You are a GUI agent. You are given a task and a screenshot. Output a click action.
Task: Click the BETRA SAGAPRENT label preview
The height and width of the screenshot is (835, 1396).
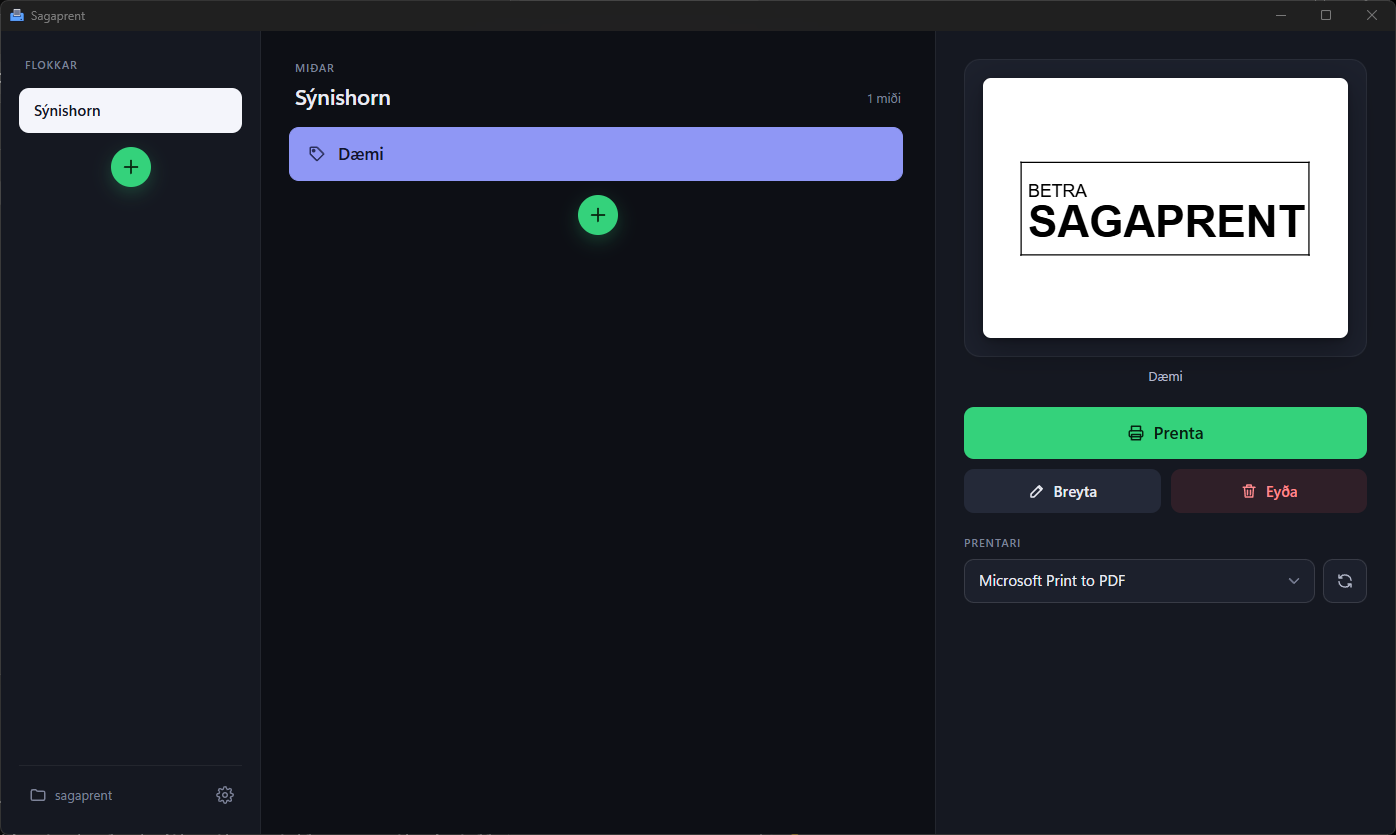click(1165, 208)
